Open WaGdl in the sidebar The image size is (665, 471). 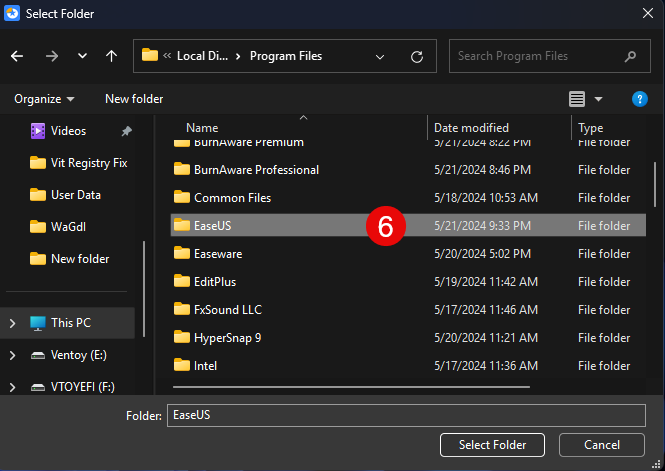point(58,227)
